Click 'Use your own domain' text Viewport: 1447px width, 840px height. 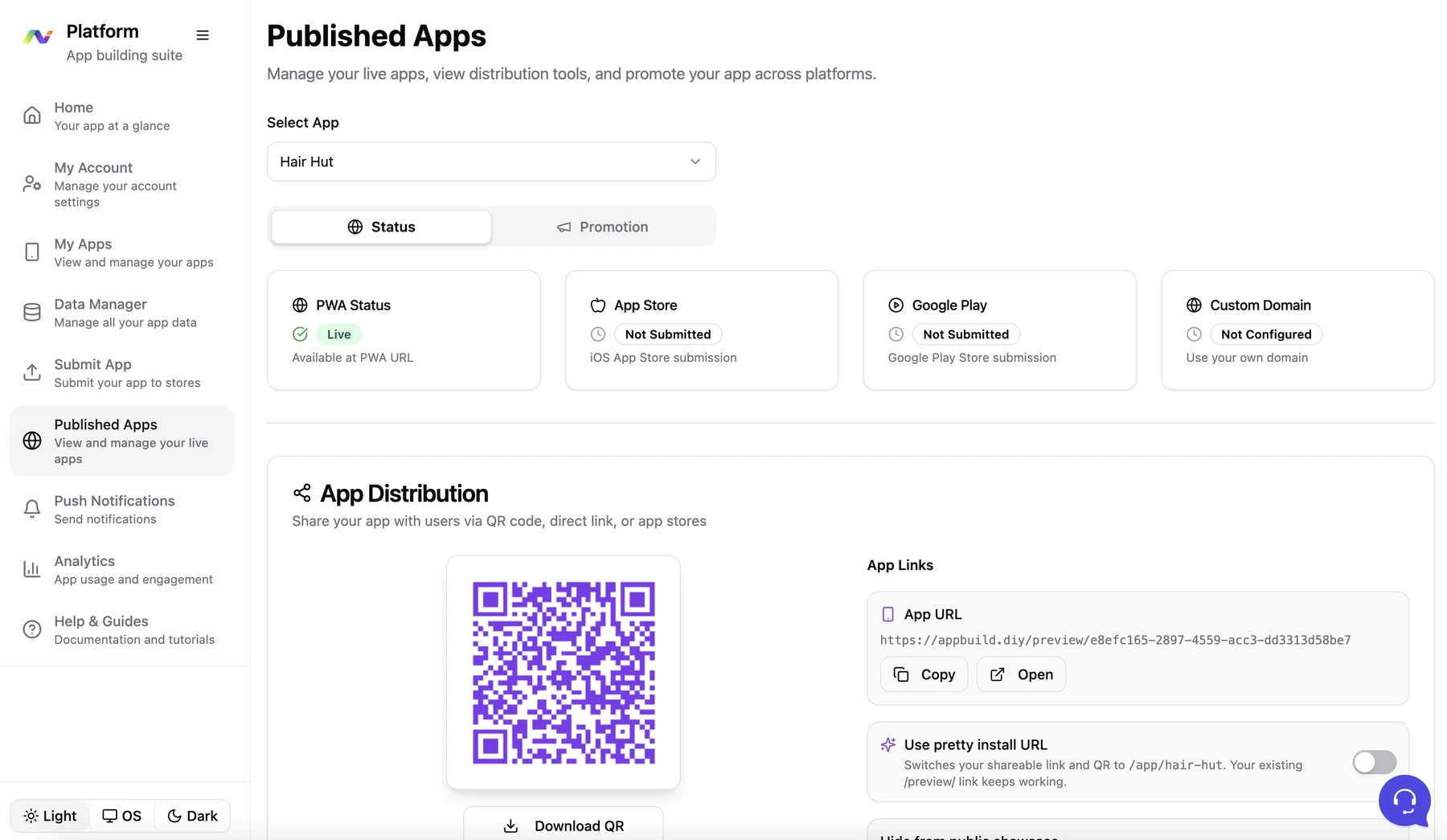click(x=1247, y=358)
